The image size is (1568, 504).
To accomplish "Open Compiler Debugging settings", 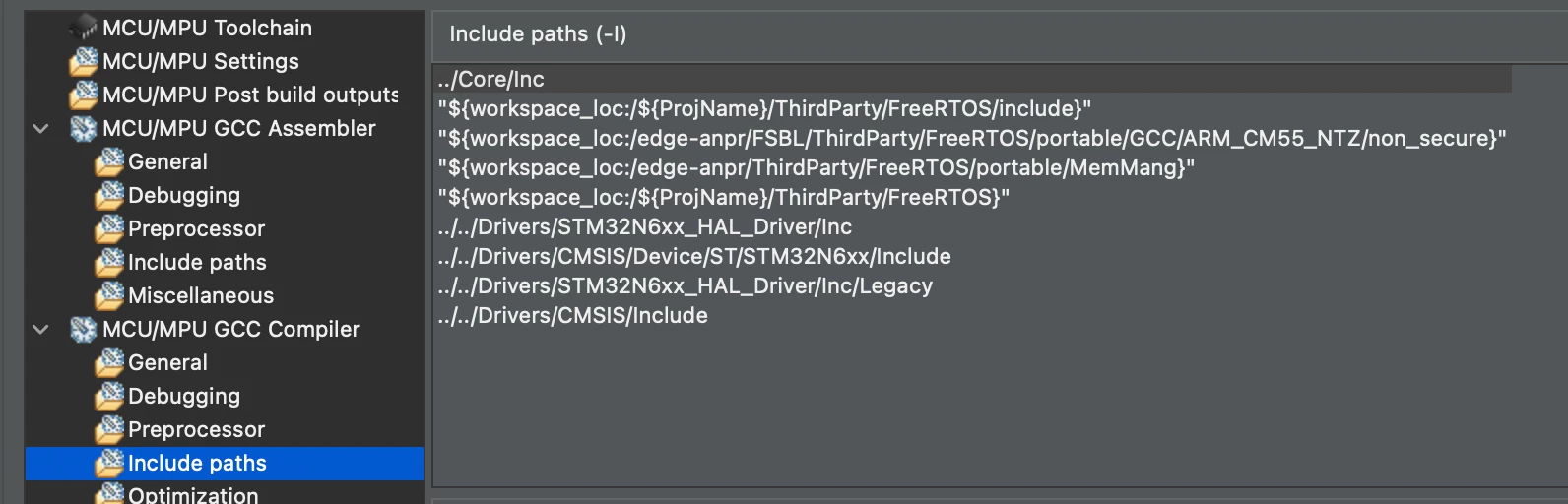I will click(184, 396).
